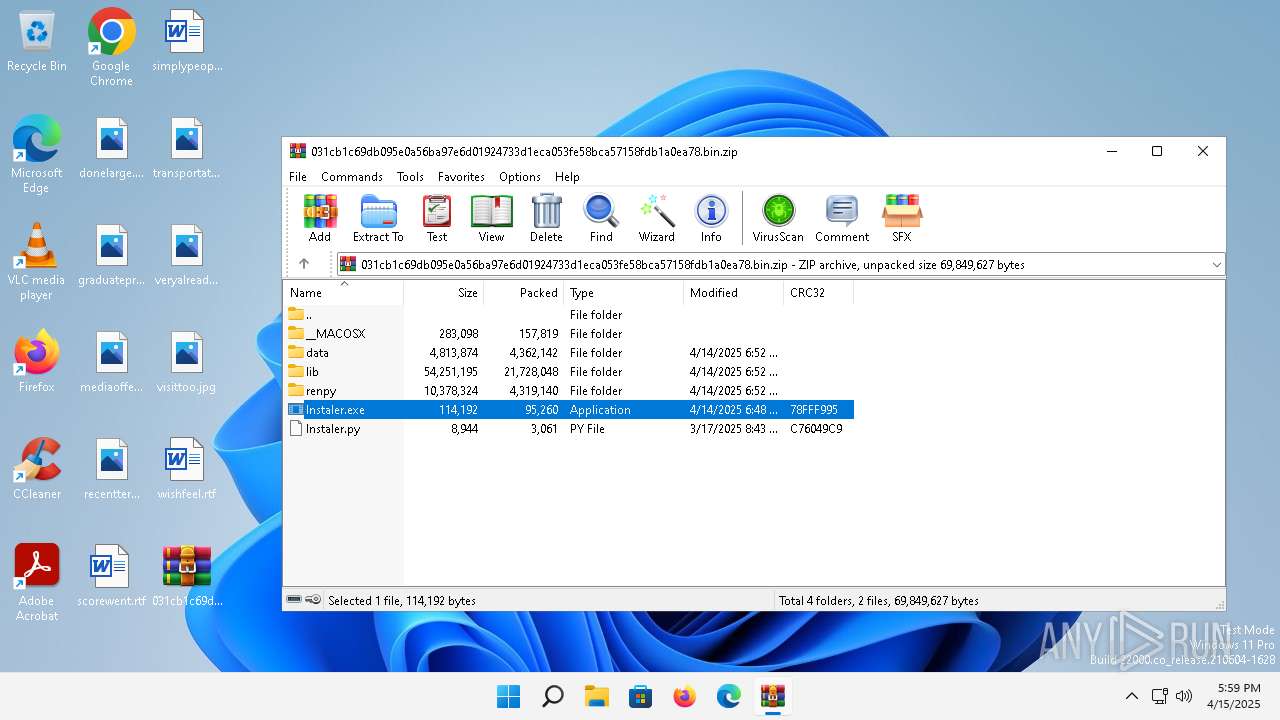The width and height of the screenshot is (1280, 720).
Task: Run the Test archive tool
Action: click(437, 218)
